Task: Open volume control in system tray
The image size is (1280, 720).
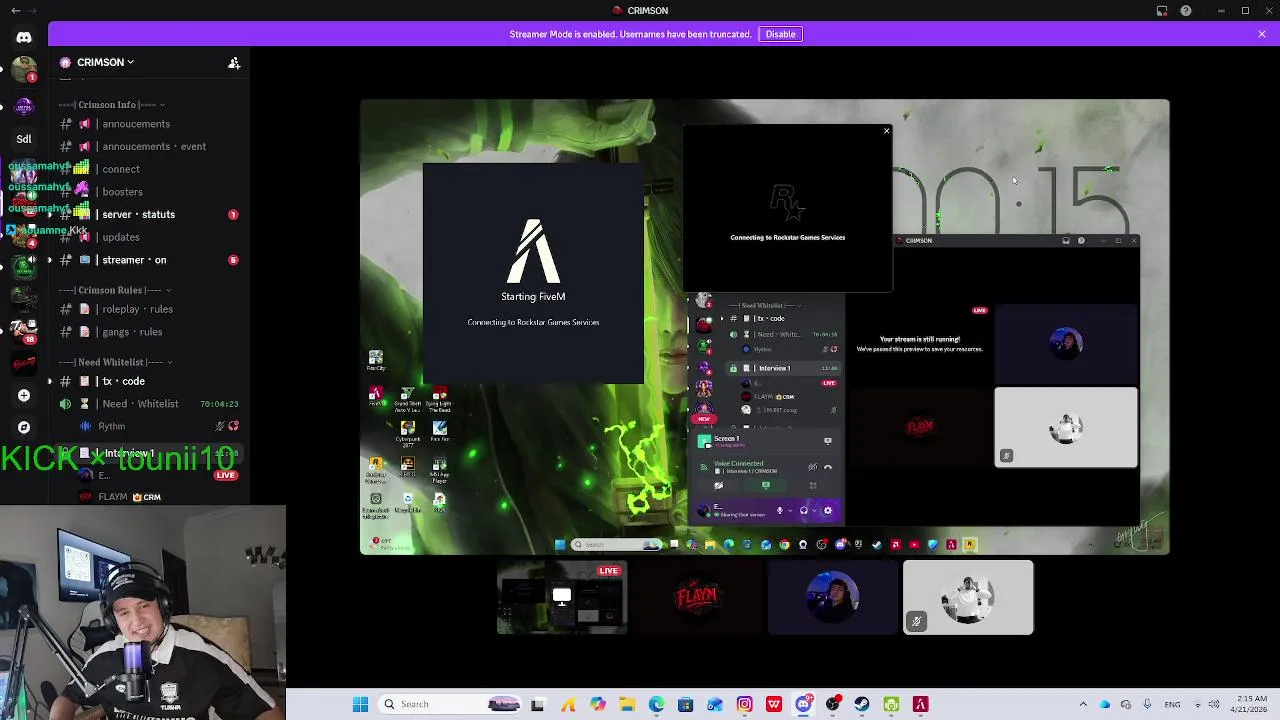Action: point(1216,704)
